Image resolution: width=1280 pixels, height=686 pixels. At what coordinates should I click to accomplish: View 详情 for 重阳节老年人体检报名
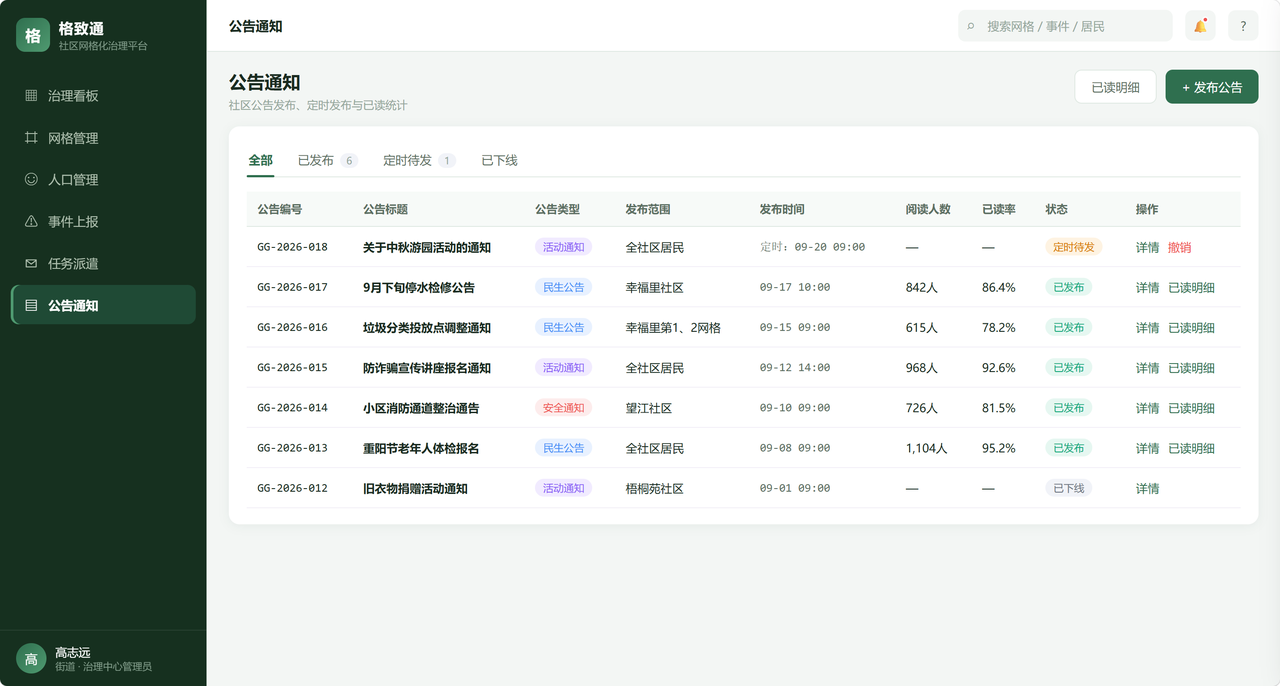pos(1148,448)
